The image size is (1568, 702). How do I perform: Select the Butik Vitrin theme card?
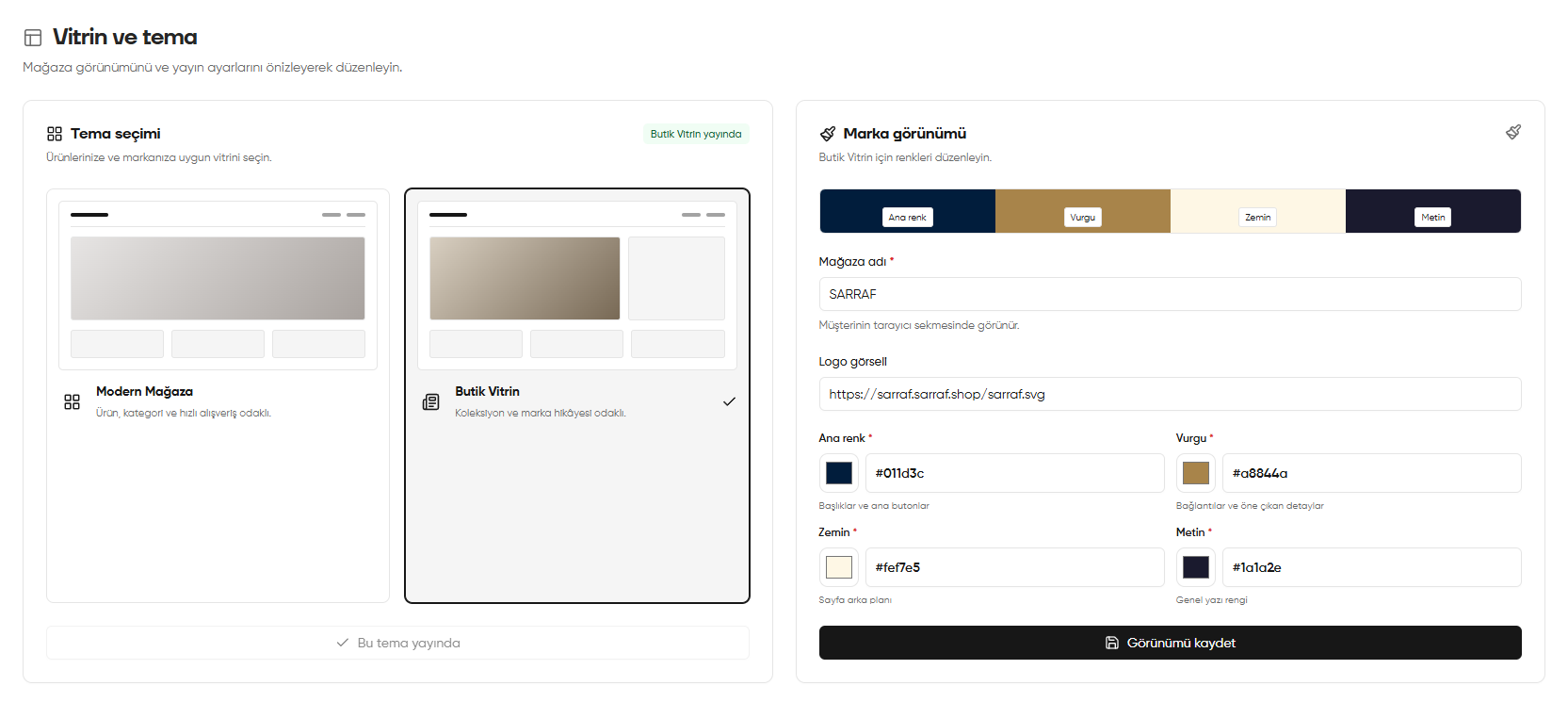click(x=577, y=396)
